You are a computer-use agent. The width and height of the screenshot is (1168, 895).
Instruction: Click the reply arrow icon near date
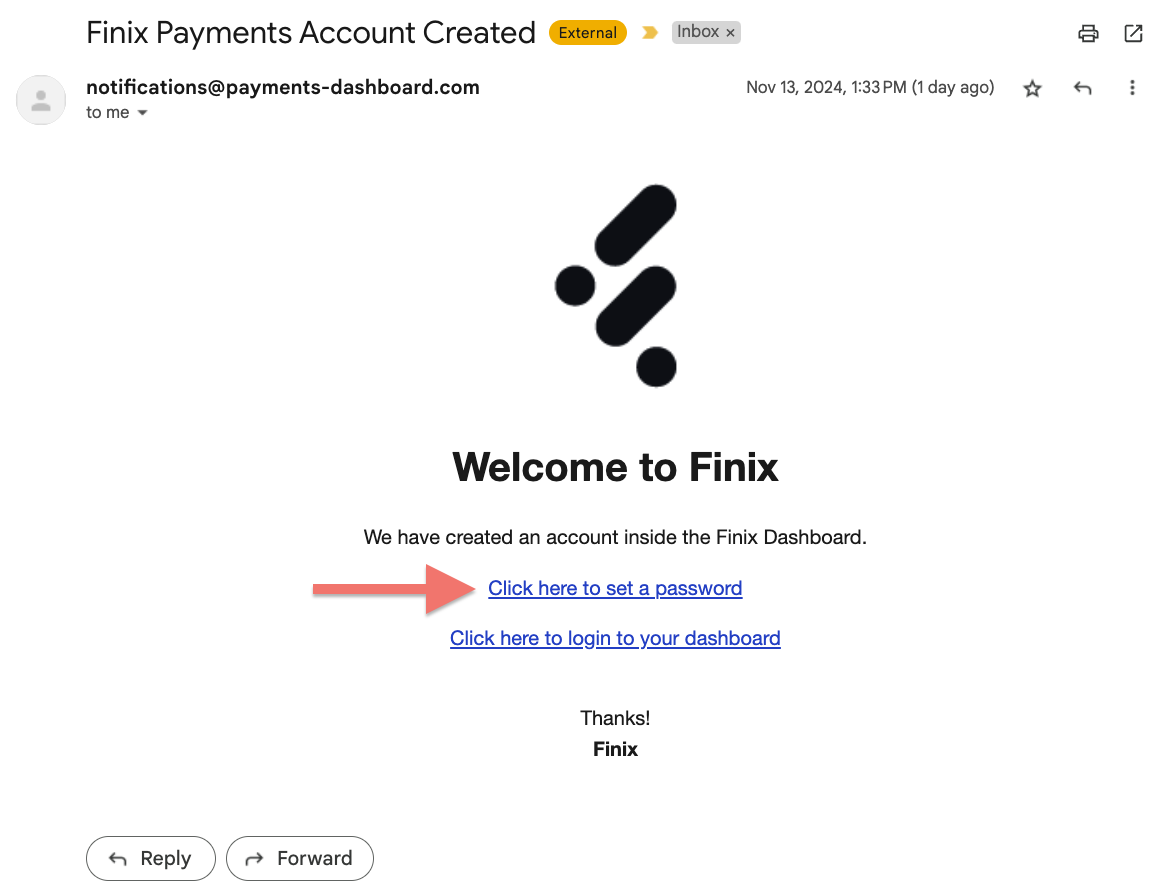pos(1082,89)
